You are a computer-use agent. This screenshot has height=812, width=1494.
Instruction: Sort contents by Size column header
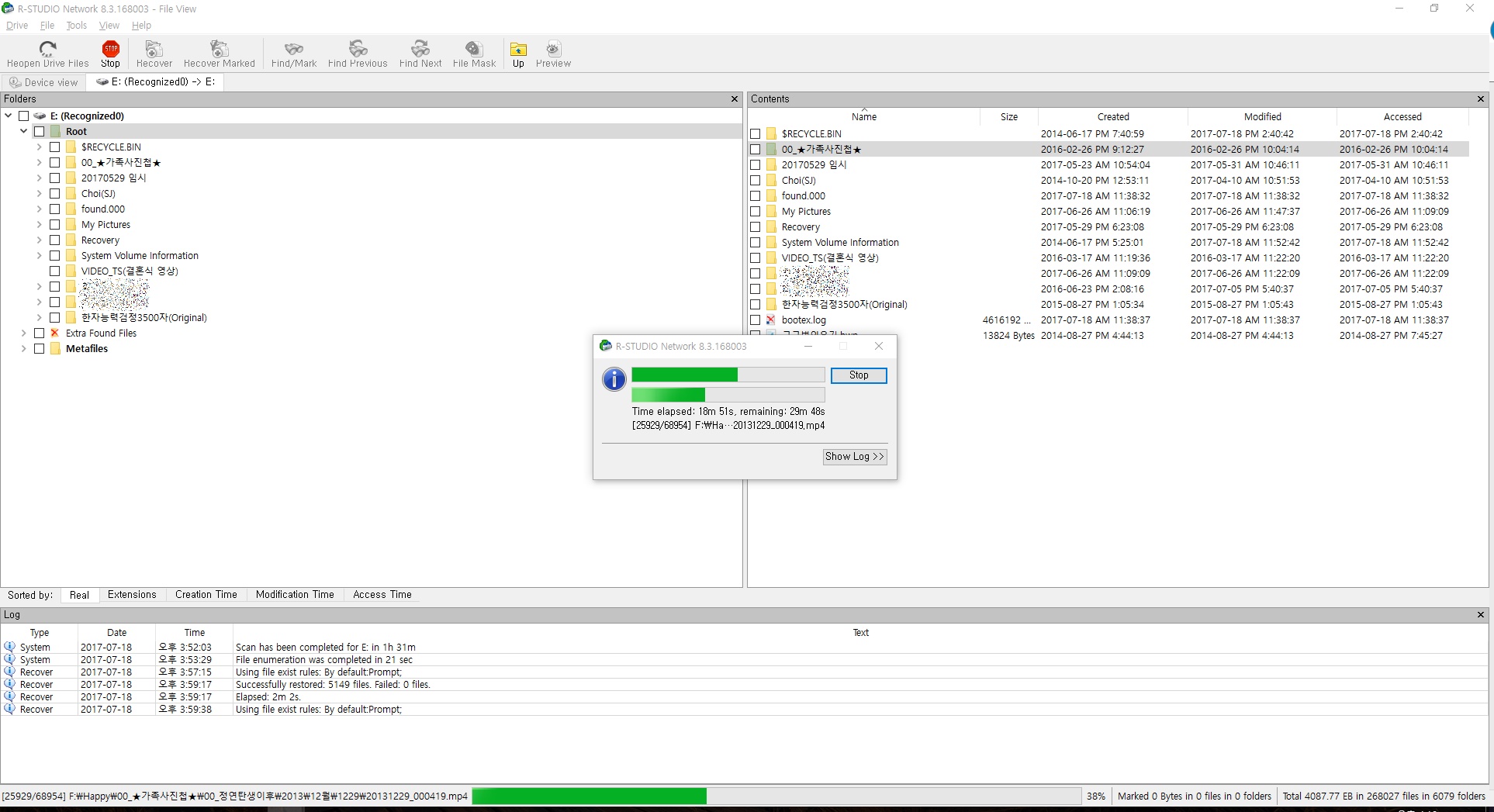tap(1008, 117)
